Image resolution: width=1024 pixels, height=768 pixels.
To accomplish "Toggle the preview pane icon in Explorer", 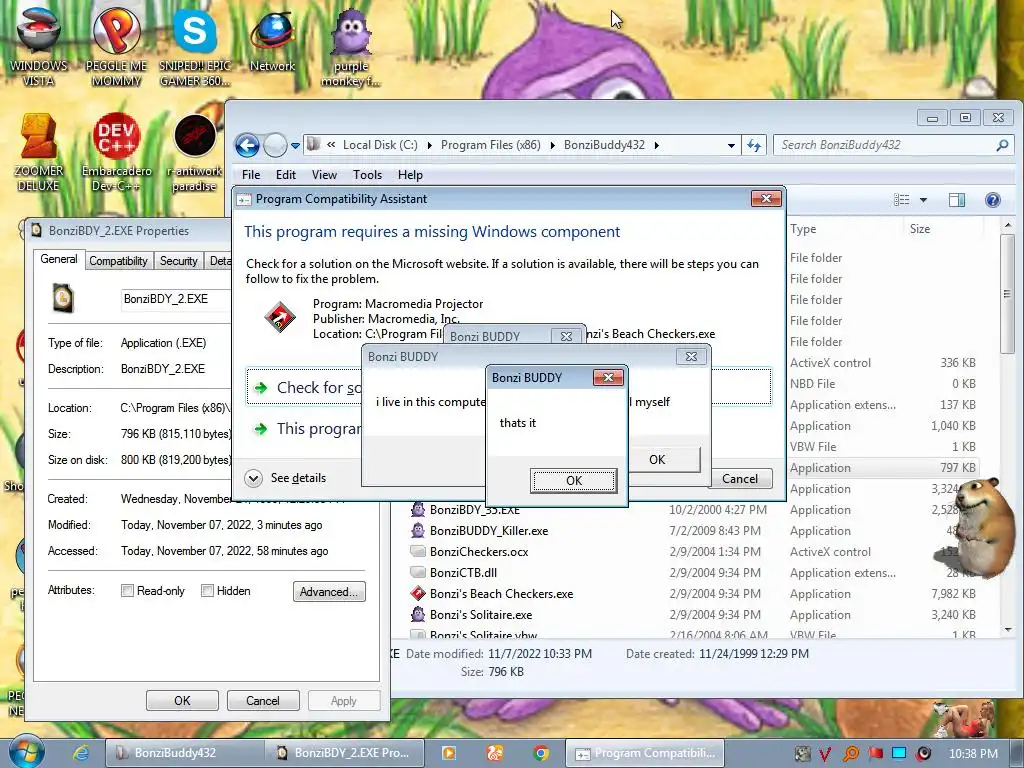I will [x=957, y=200].
